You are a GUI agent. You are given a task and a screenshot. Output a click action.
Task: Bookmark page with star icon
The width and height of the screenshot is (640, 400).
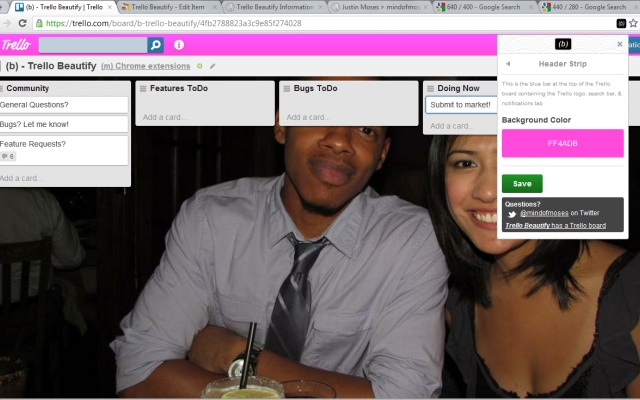pyautogui.click(x=633, y=23)
